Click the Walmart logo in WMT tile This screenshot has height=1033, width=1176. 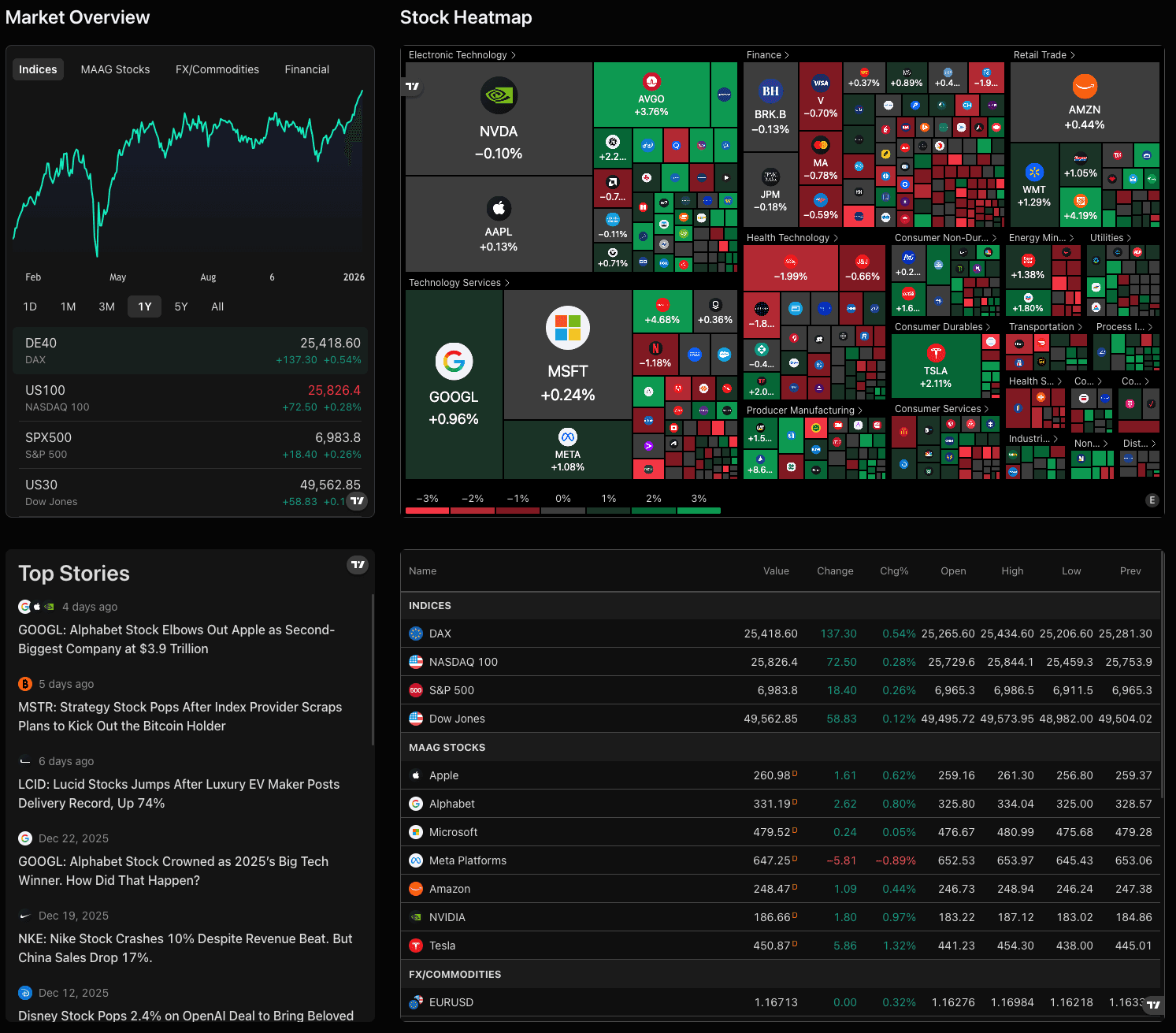click(x=1034, y=173)
